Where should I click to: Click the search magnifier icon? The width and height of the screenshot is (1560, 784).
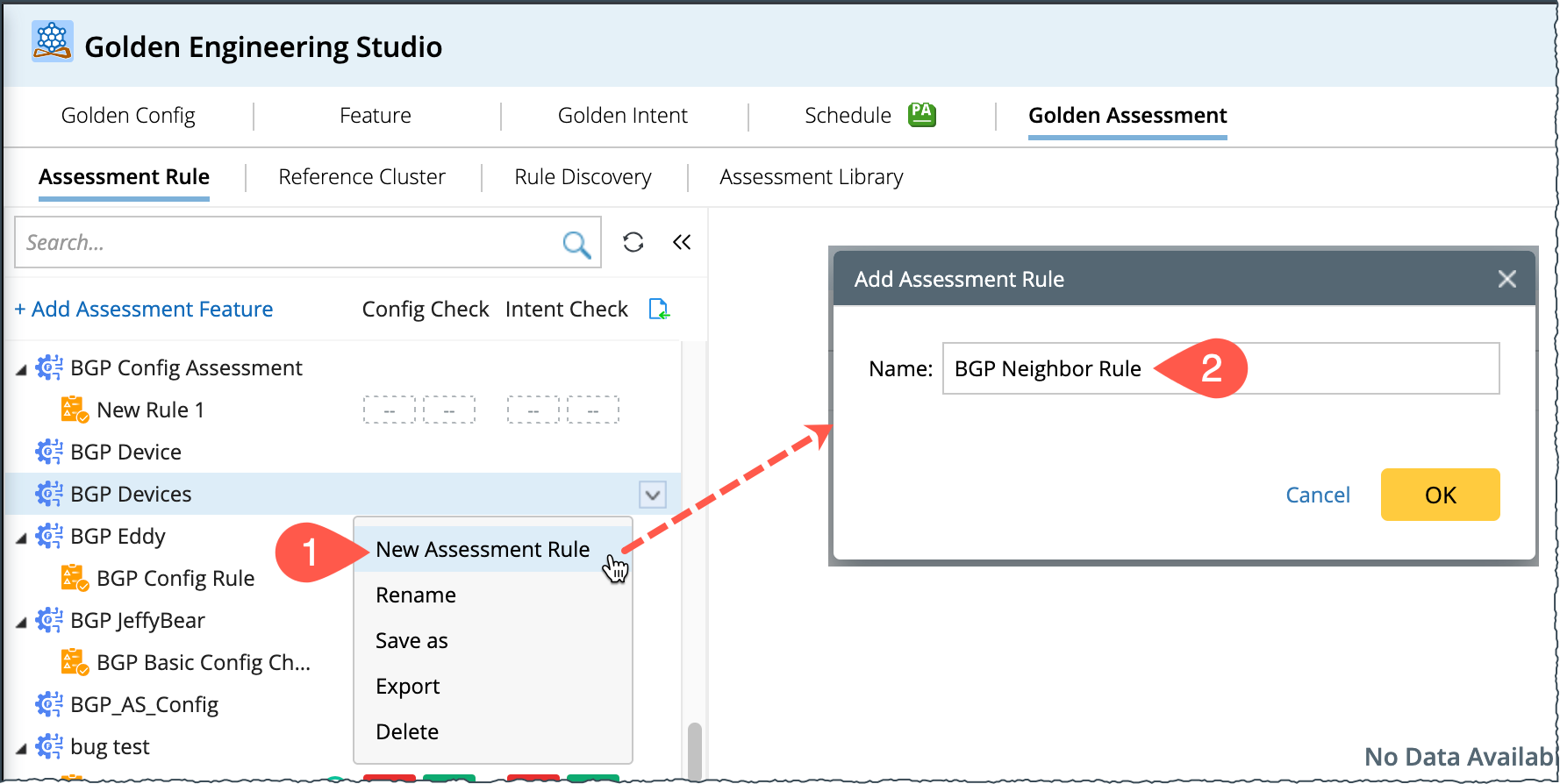576,243
